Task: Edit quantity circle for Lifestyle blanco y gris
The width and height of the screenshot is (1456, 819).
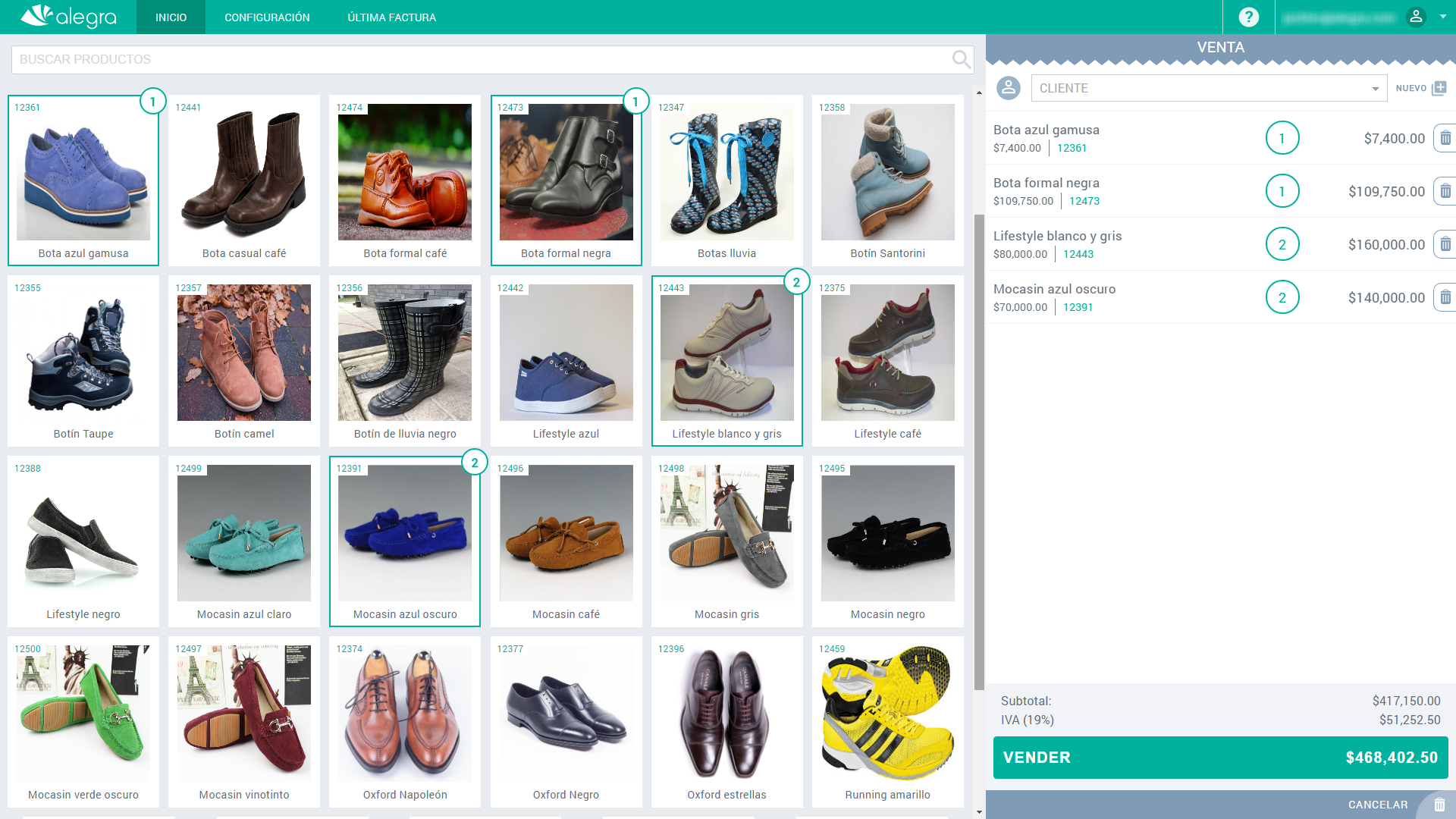Action: point(1282,244)
